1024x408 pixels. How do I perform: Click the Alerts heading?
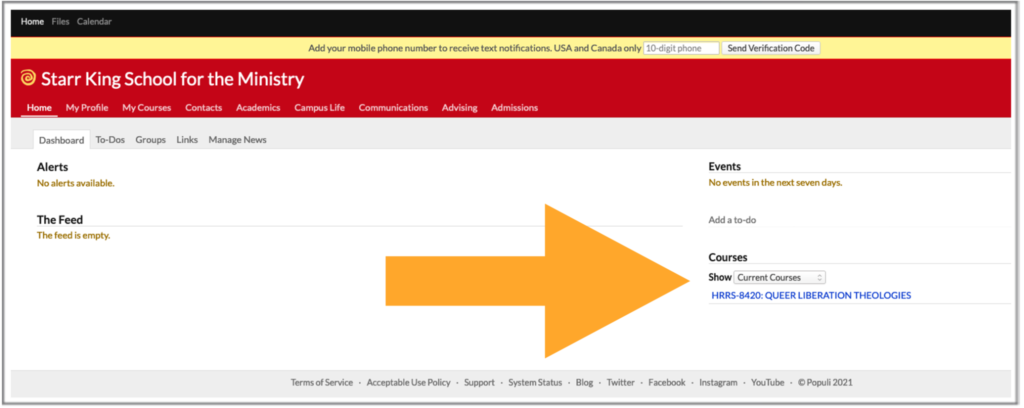tap(52, 167)
